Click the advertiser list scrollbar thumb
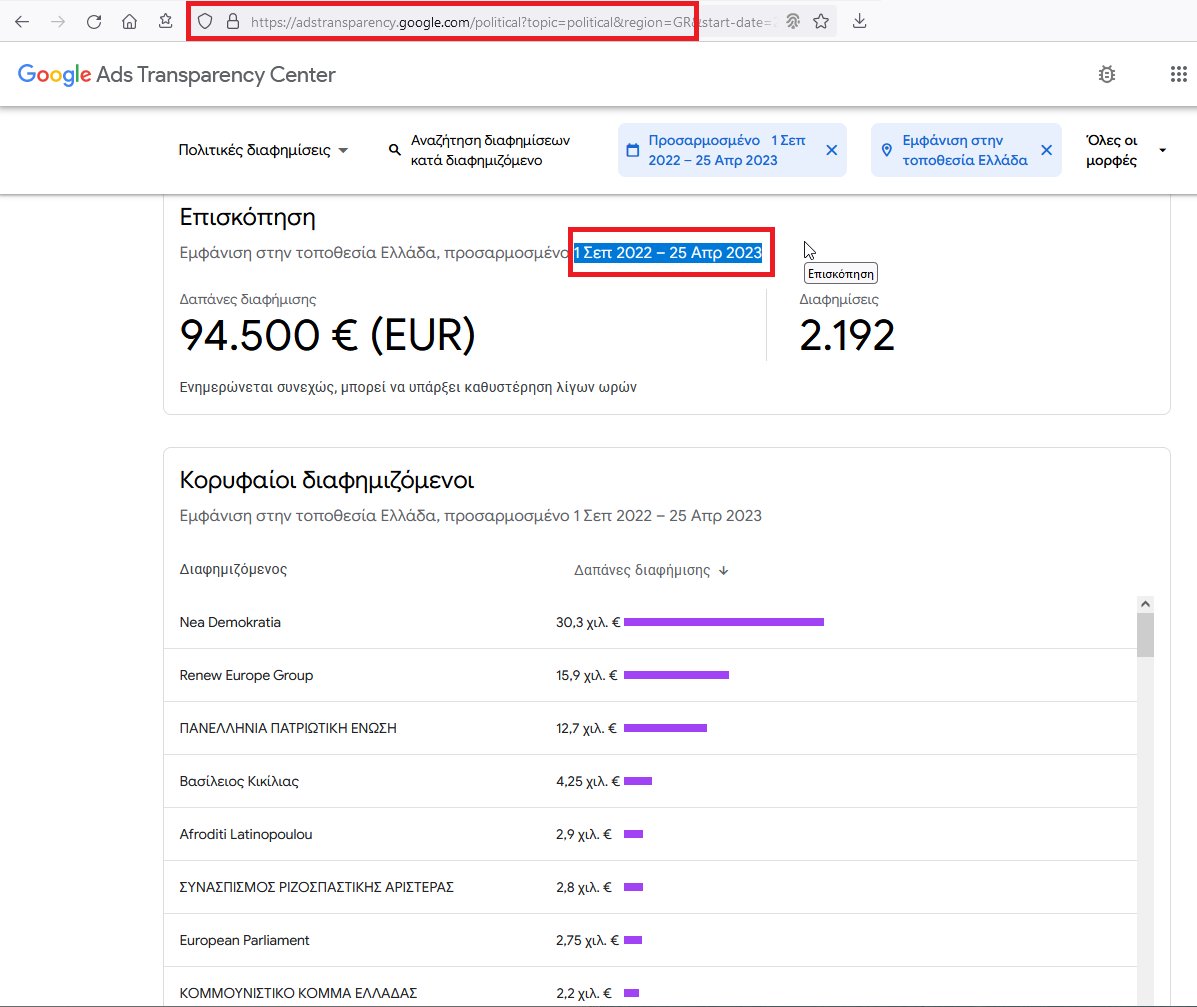This screenshot has width=1197, height=1007. pos(1145,634)
